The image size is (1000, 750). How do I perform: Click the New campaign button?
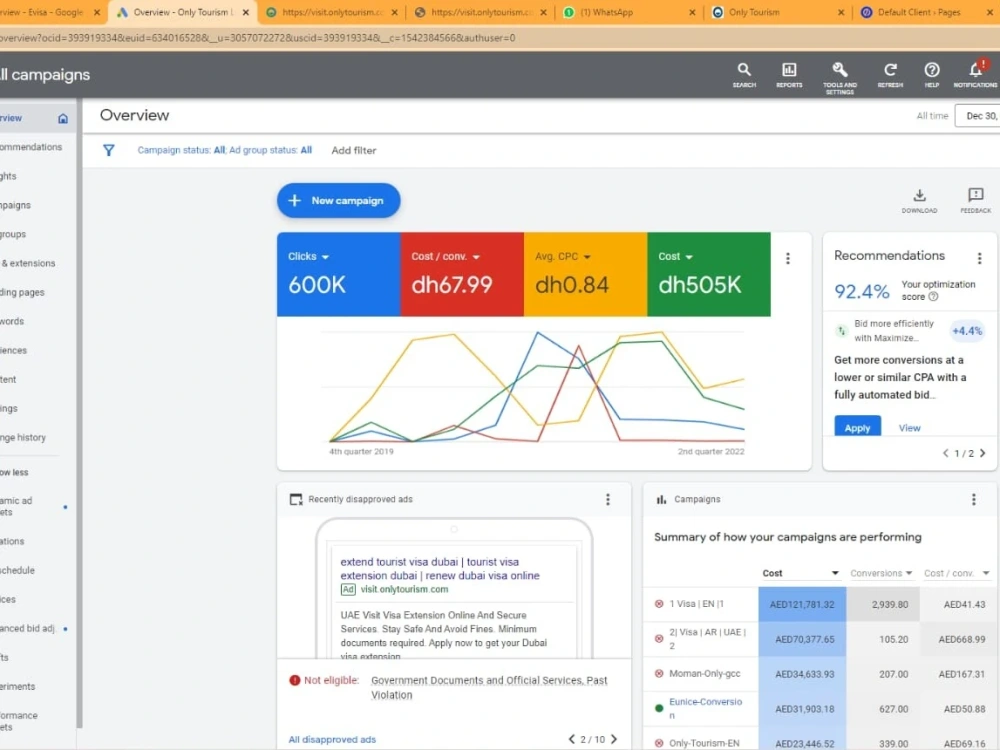pyautogui.click(x=339, y=200)
